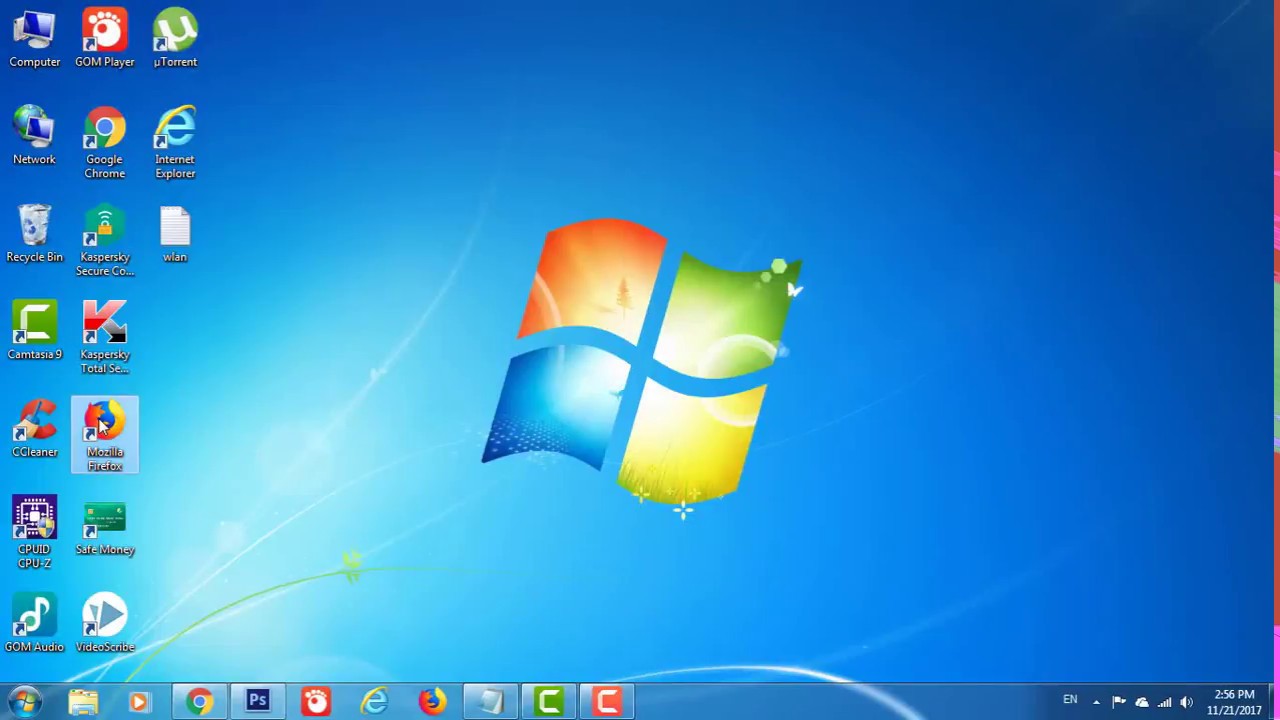Switch to green Camtasia taskbar button

pos(548,702)
